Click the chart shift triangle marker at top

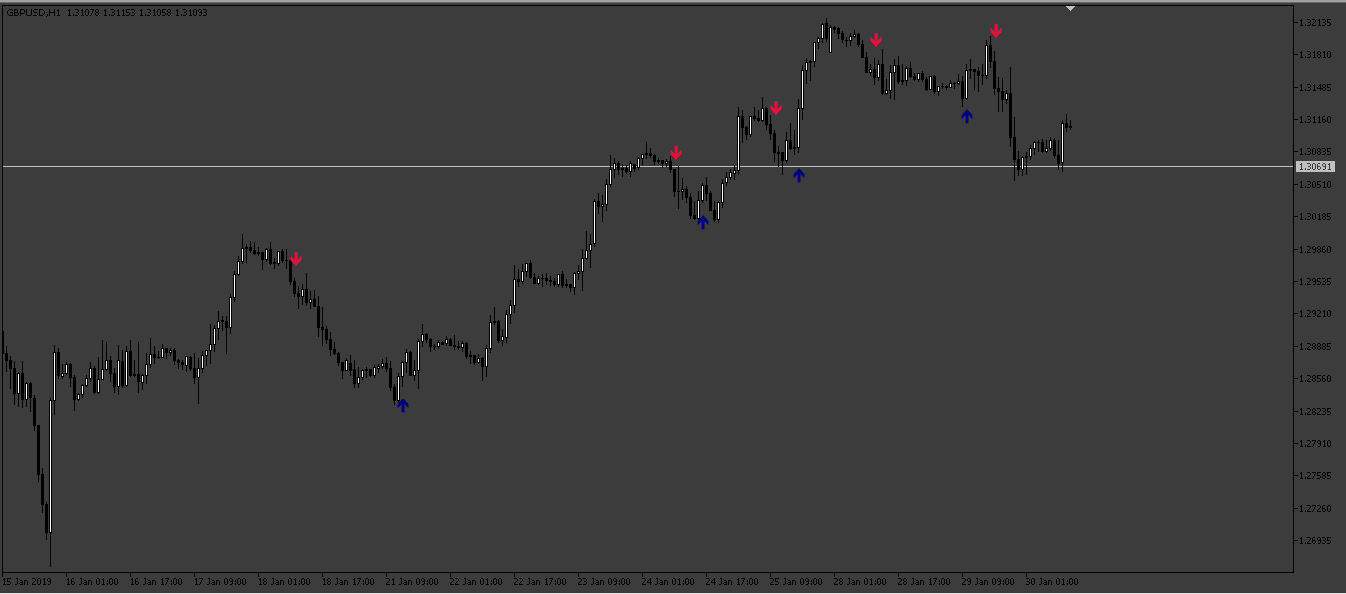[1070, 8]
